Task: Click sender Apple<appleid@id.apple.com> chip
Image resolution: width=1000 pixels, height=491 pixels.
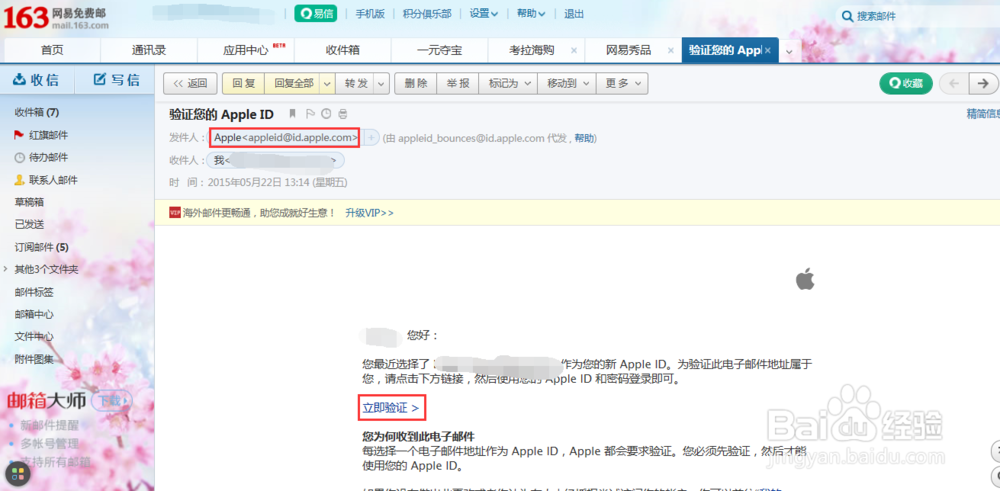Action: (x=286, y=138)
